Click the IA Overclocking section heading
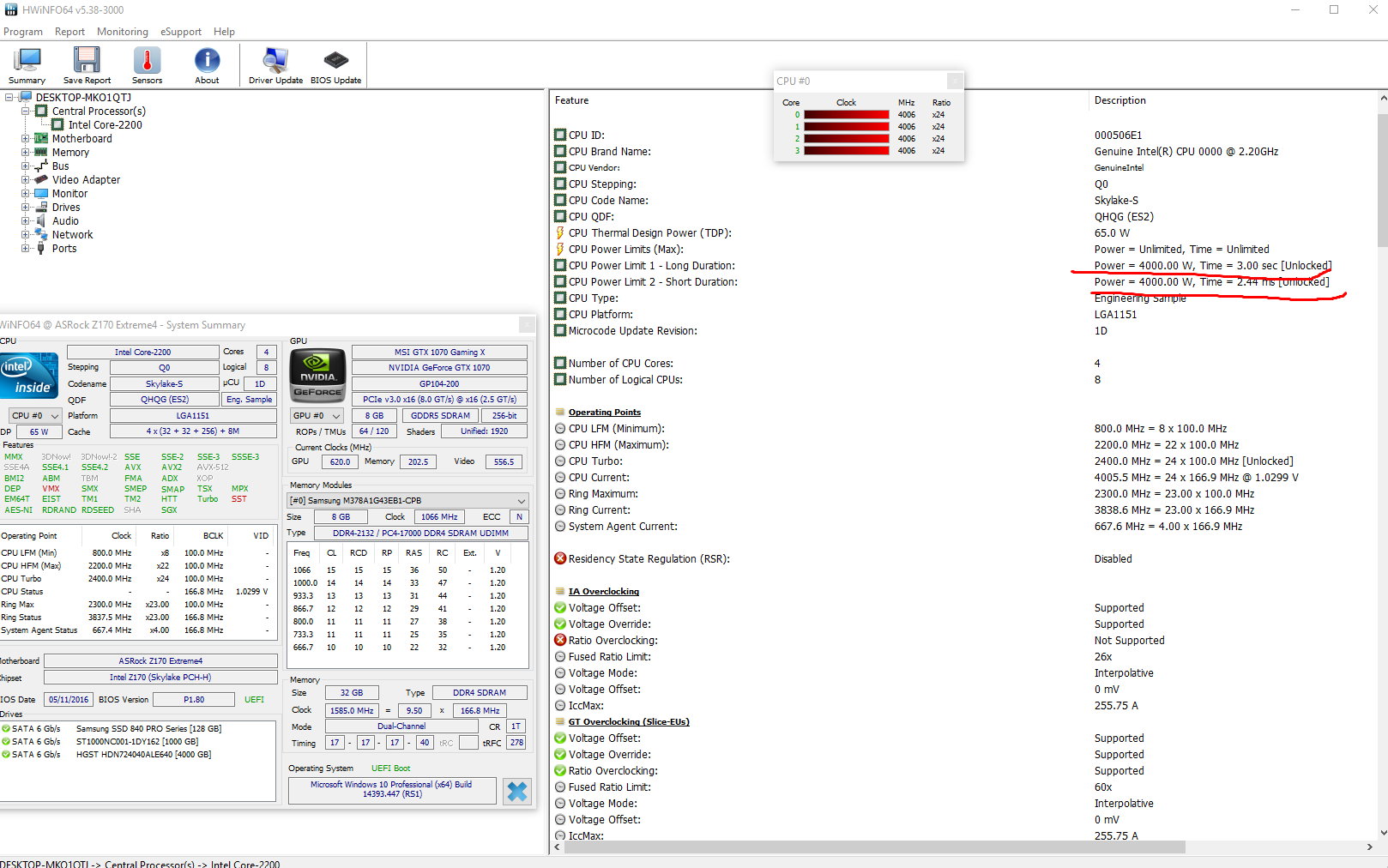The image size is (1388, 868). coord(603,592)
